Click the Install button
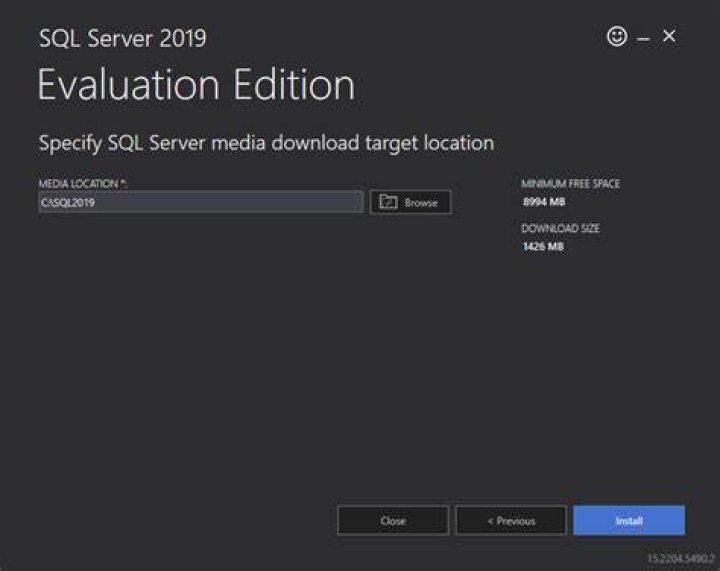 click(629, 521)
